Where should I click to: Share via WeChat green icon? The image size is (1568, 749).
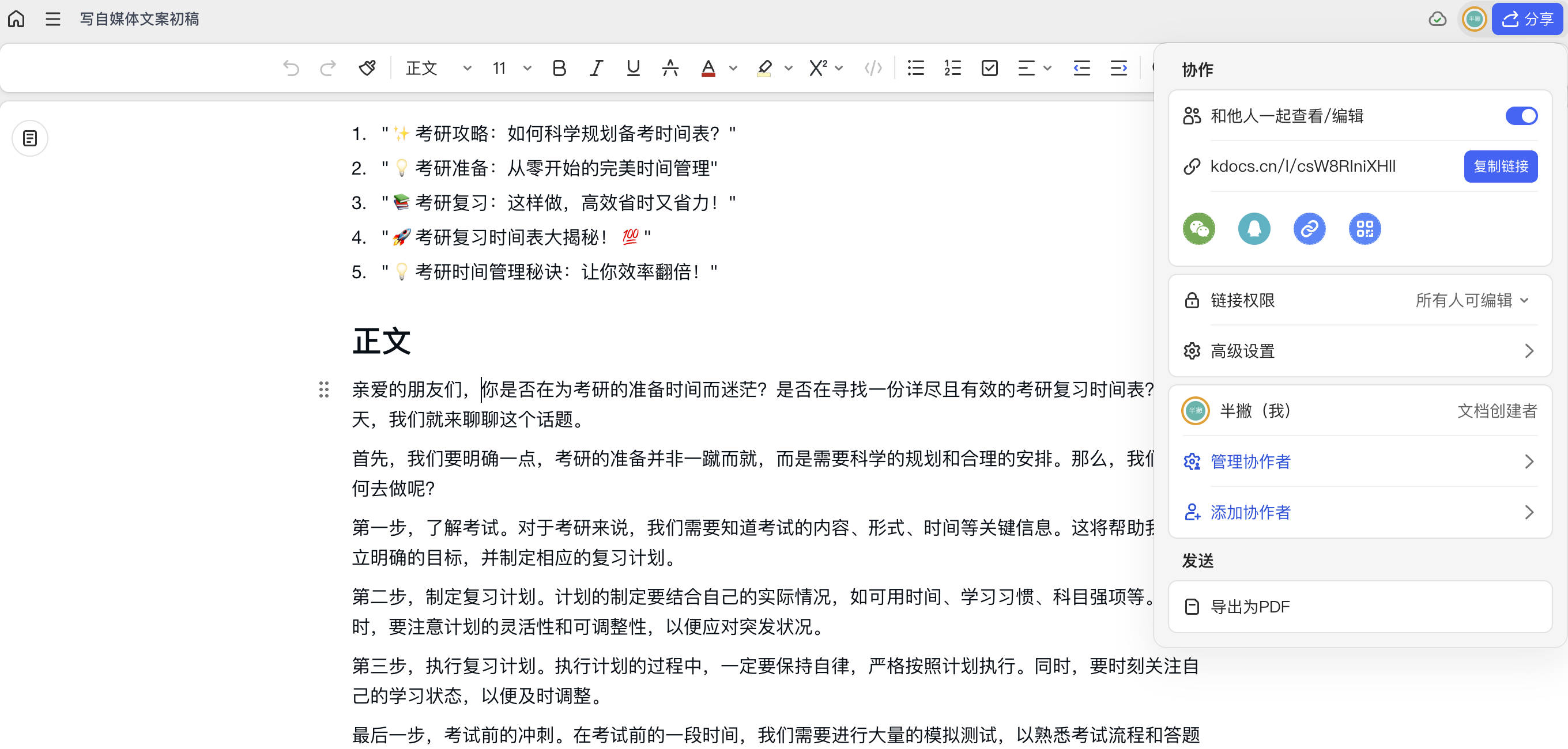(1198, 229)
